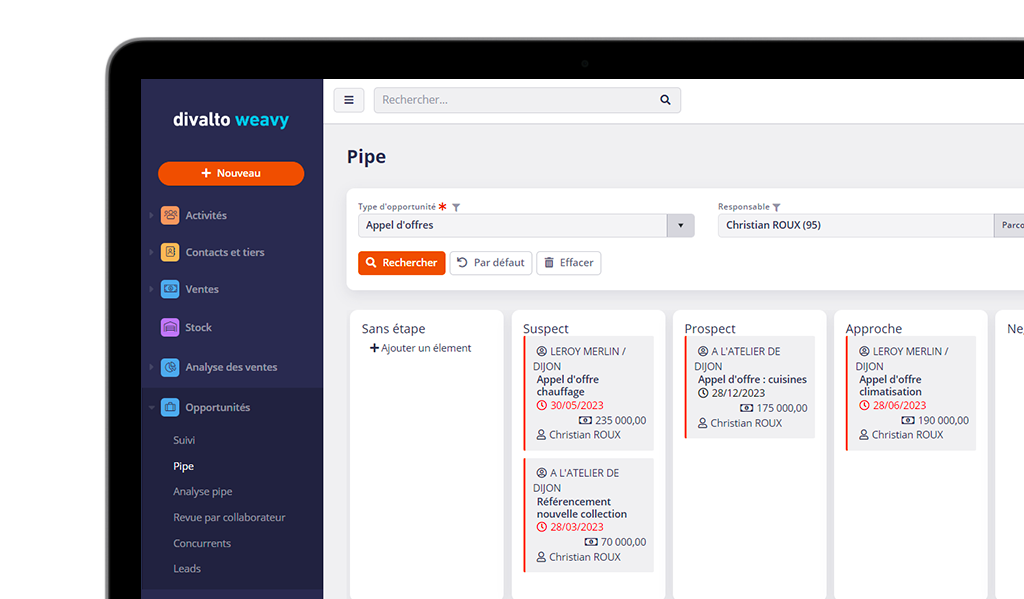The image size is (1024, 599).
Task: Click the plus icon beside Ajouter un élement
Action: [374, 348]
